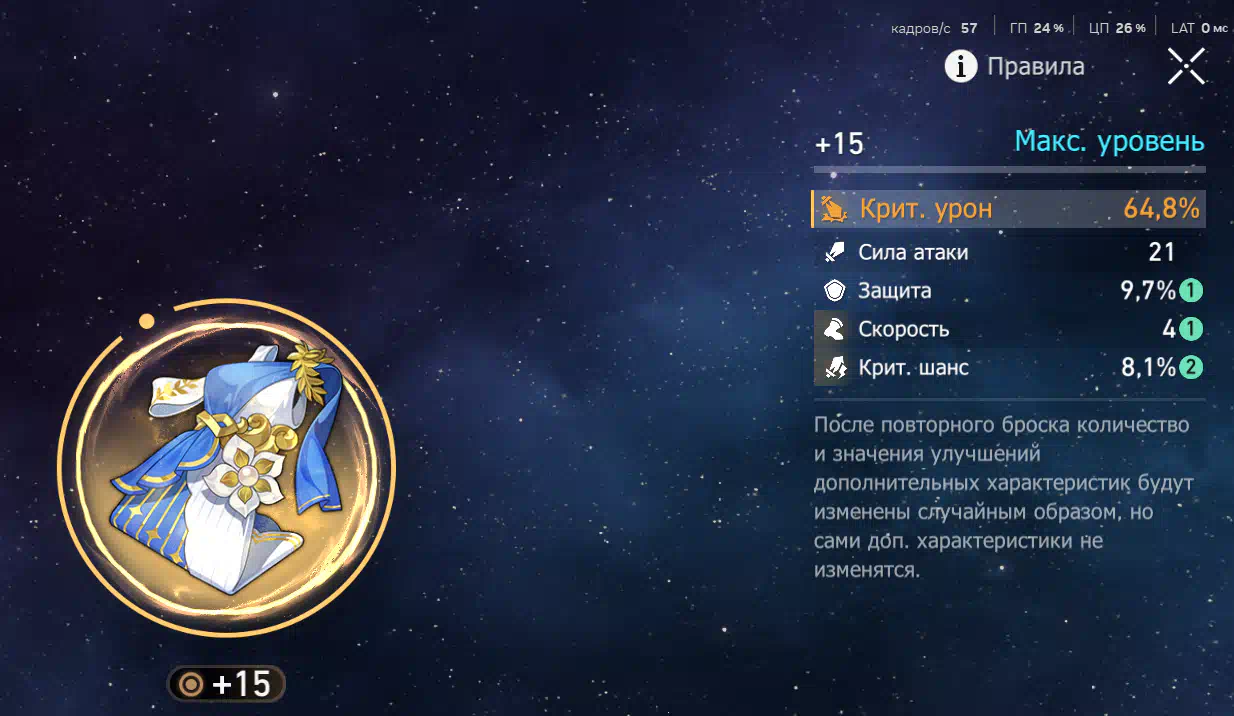Click the +15 level badge under relic
Screen dimensions: 1234x716
226,684
